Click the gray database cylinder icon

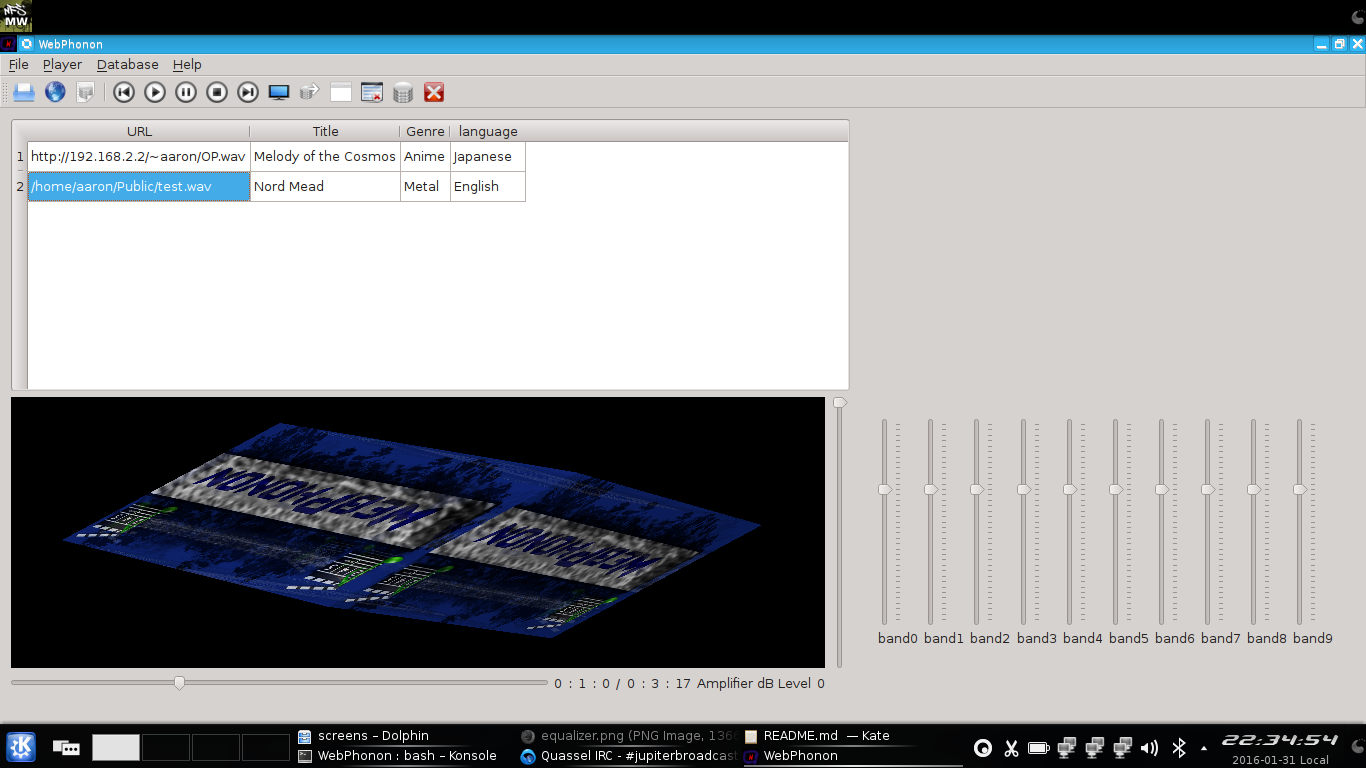tap(403, 92)
